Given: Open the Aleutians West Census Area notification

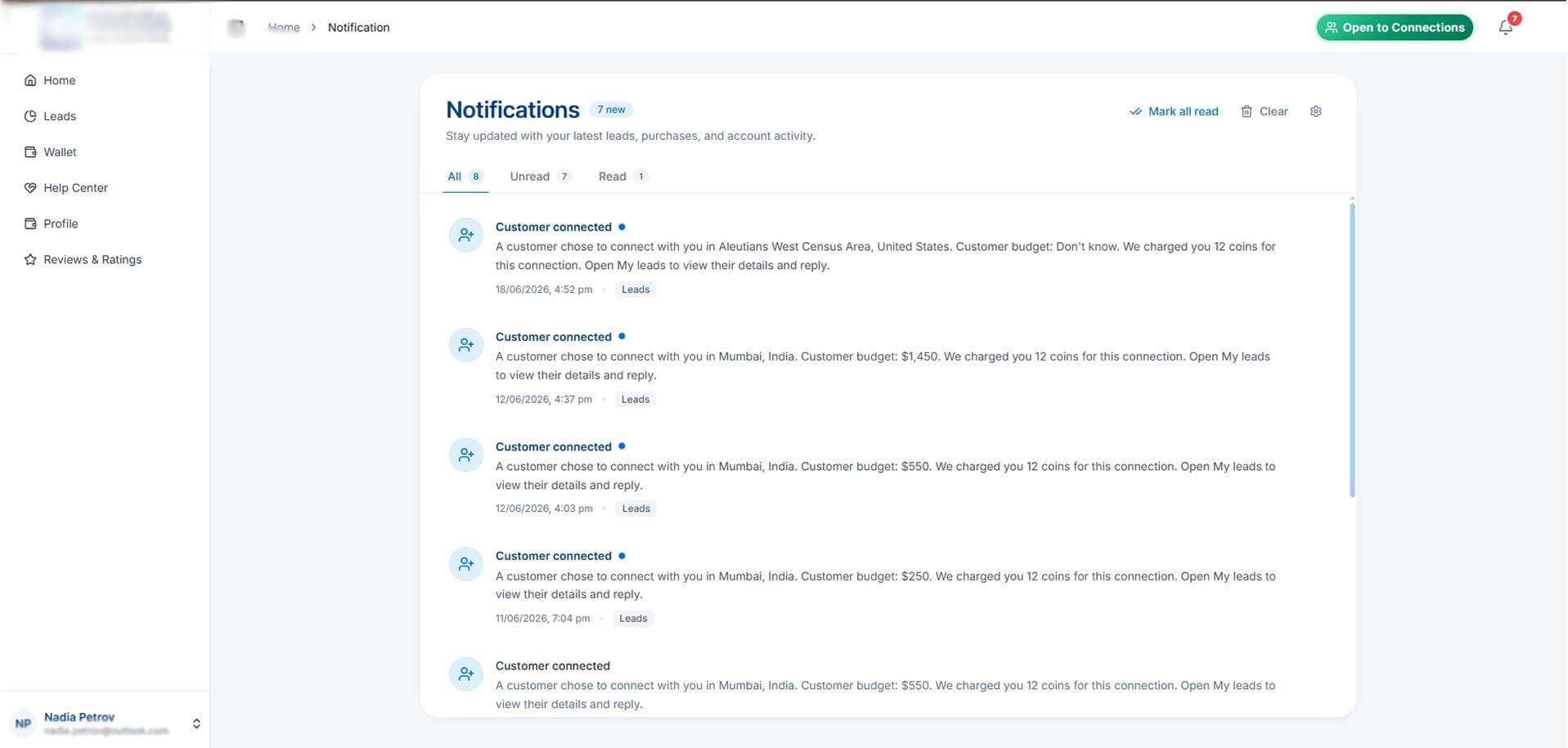Looking at the screenshot, I should point(886,257).
